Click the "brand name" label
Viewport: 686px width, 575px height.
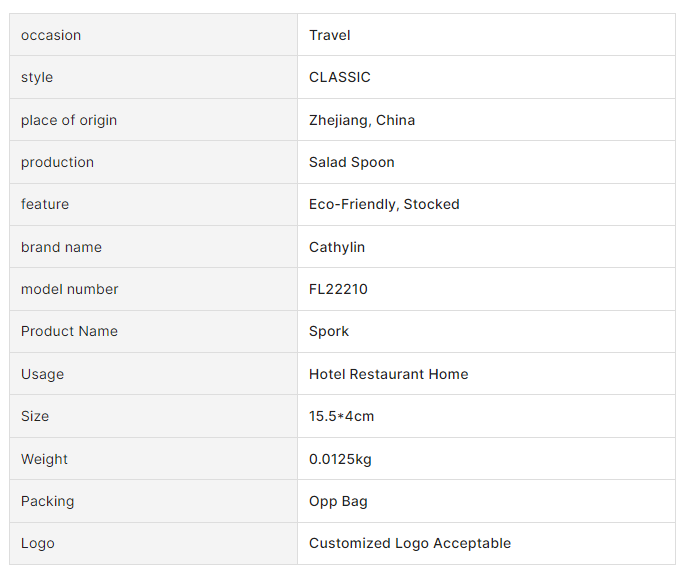[61, 247]
